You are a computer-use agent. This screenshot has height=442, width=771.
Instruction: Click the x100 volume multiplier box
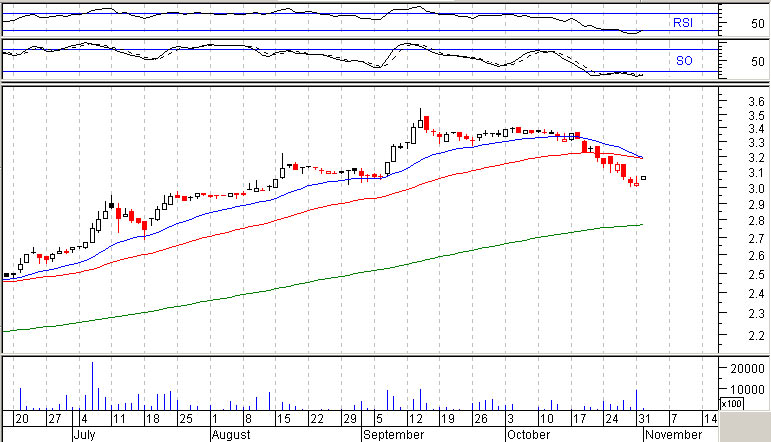coord(732,404)
